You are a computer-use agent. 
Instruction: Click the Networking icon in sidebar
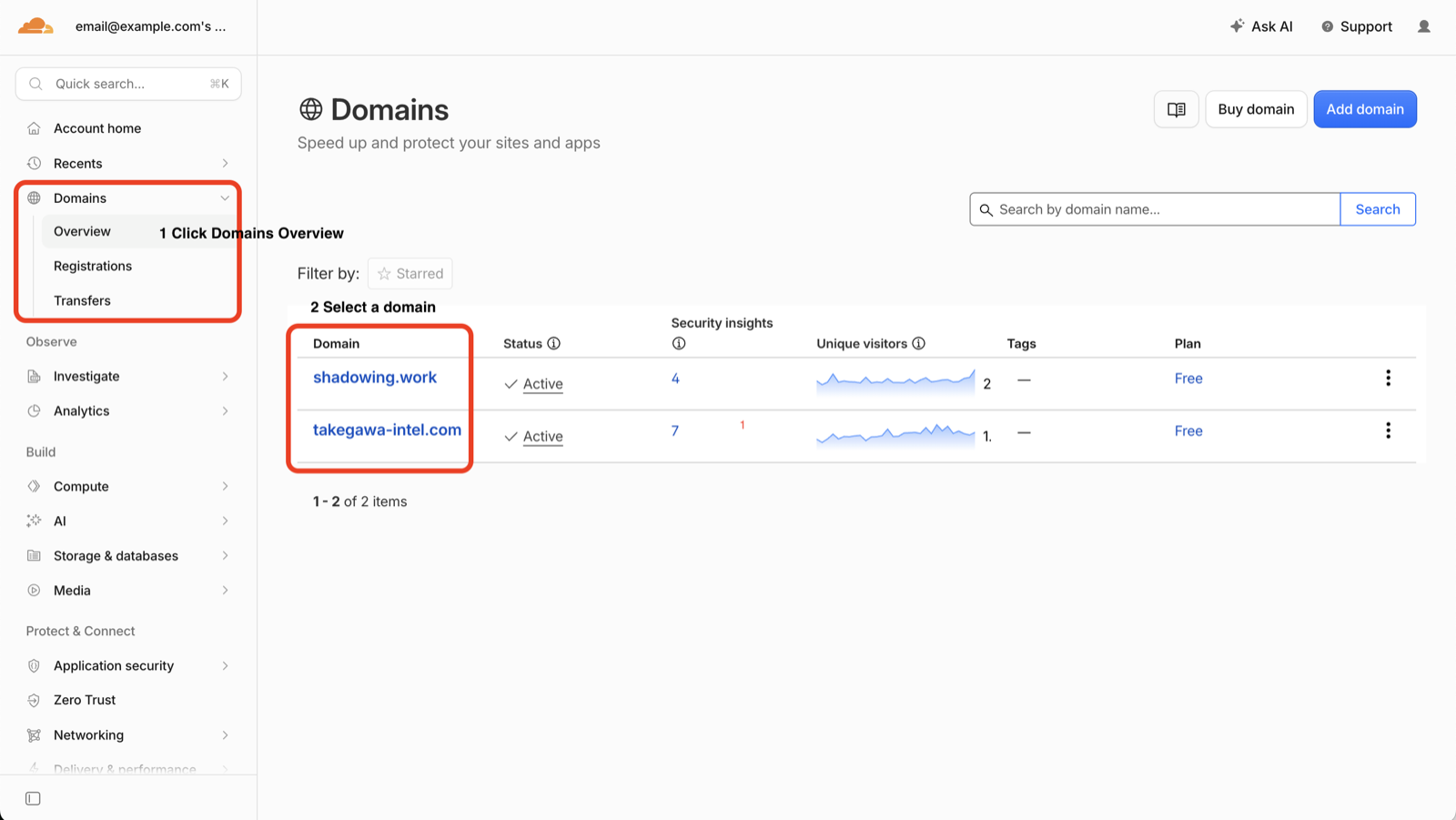coord(34,734)
